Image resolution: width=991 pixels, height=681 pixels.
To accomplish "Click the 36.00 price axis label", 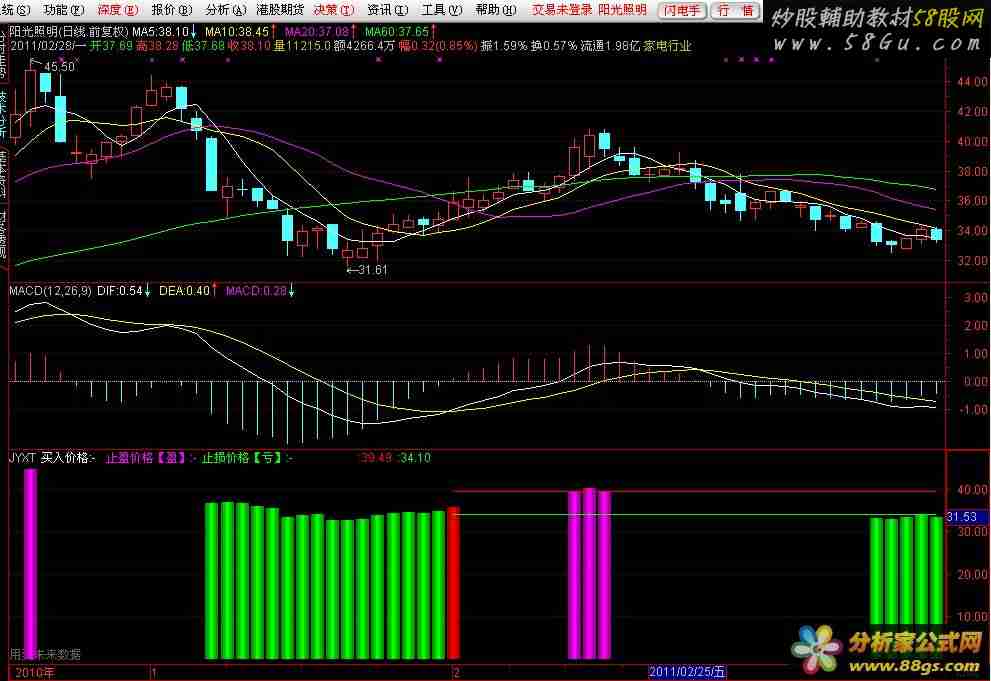I will click(972, 201).
